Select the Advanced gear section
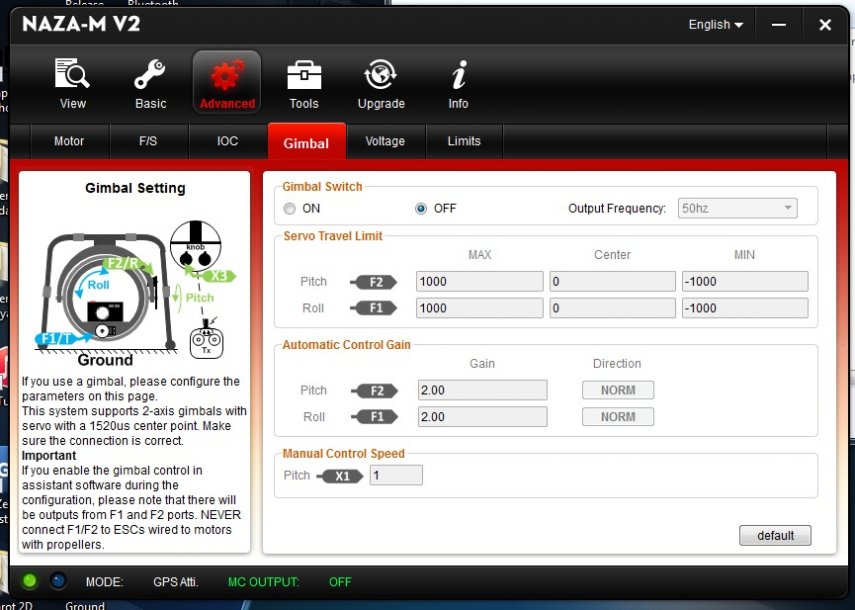The height and width of the screenshot is (610, 855). (227, 83)
